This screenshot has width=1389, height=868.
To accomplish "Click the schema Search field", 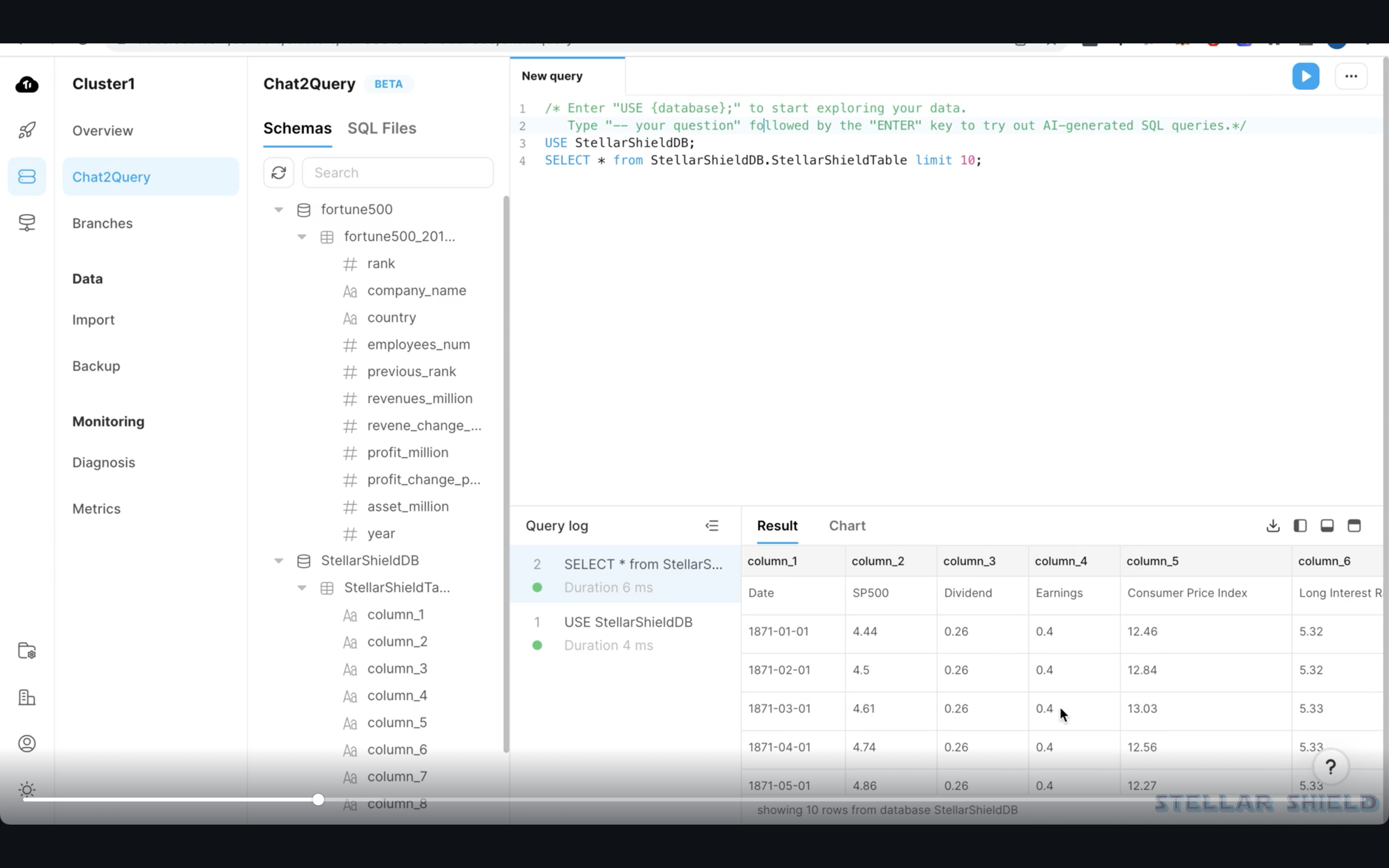I will 397,172.
